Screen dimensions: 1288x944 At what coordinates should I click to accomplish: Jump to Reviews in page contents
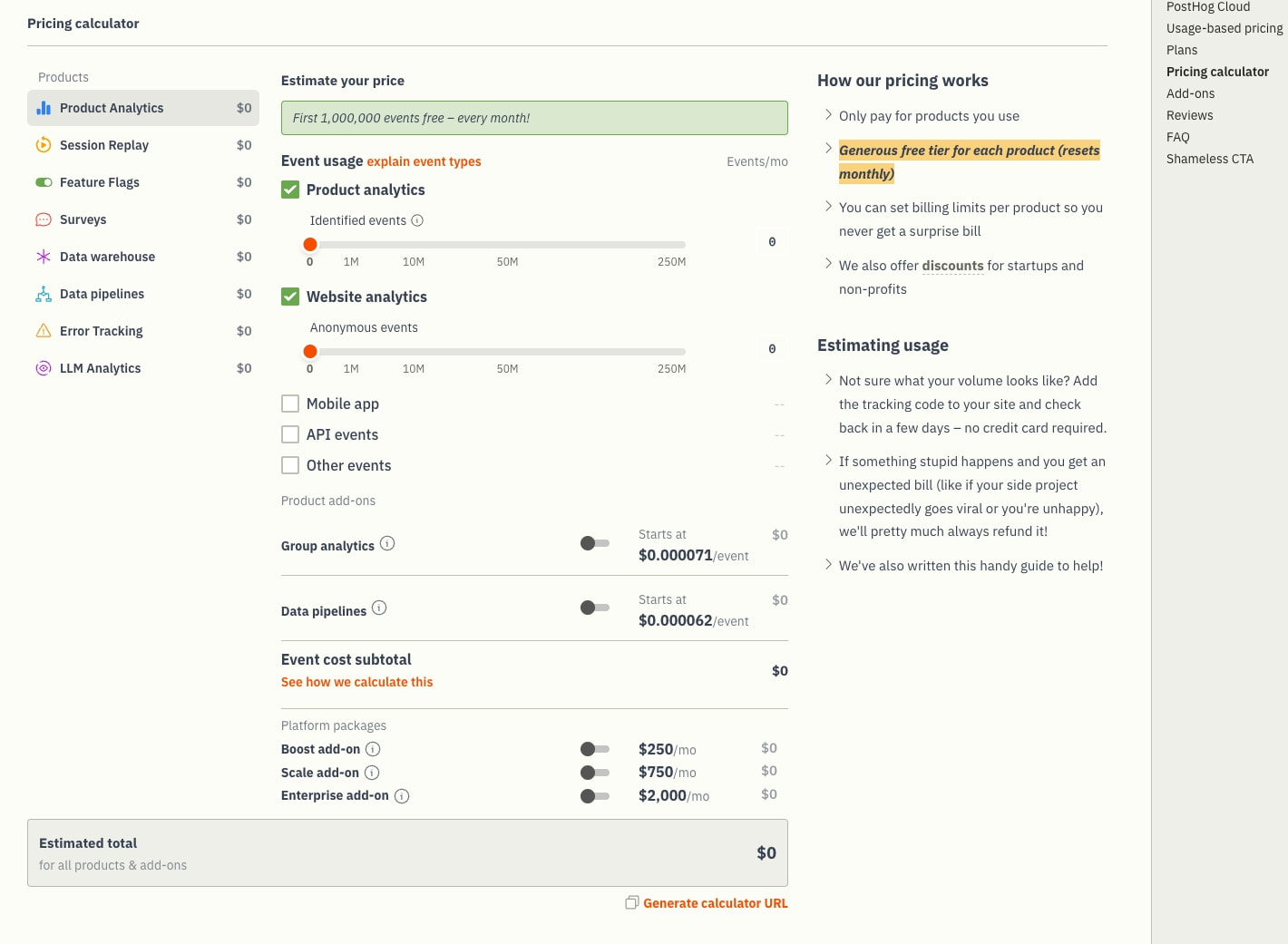tap(1189, 115)
